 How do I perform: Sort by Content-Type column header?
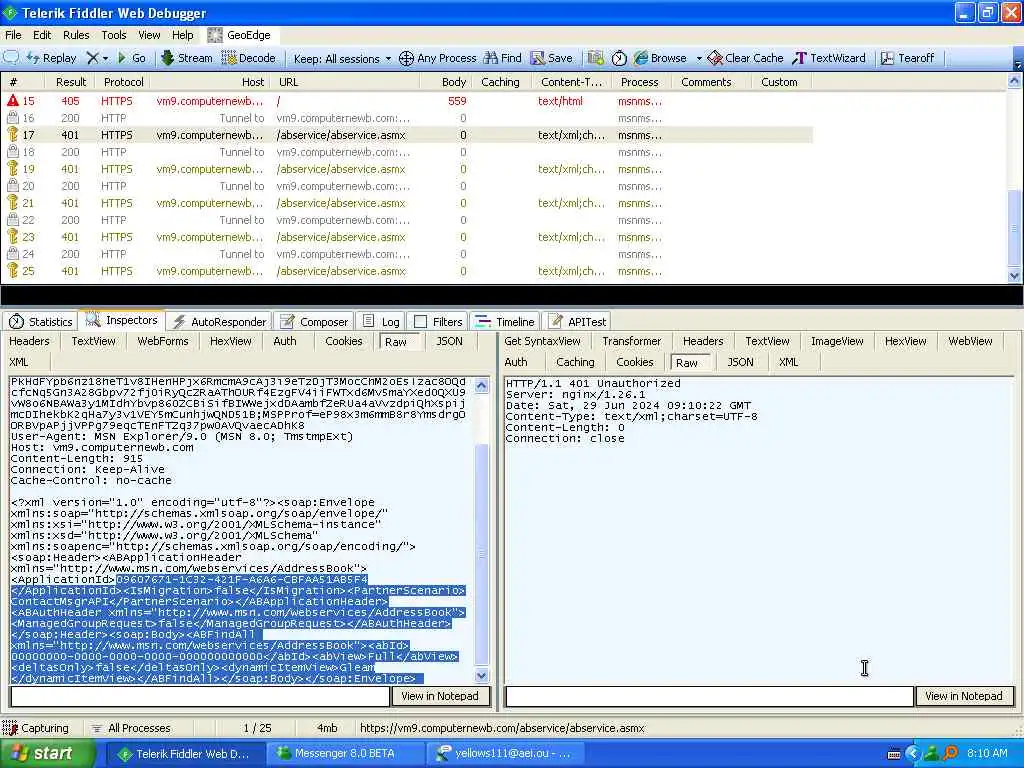tap(571, 82)
